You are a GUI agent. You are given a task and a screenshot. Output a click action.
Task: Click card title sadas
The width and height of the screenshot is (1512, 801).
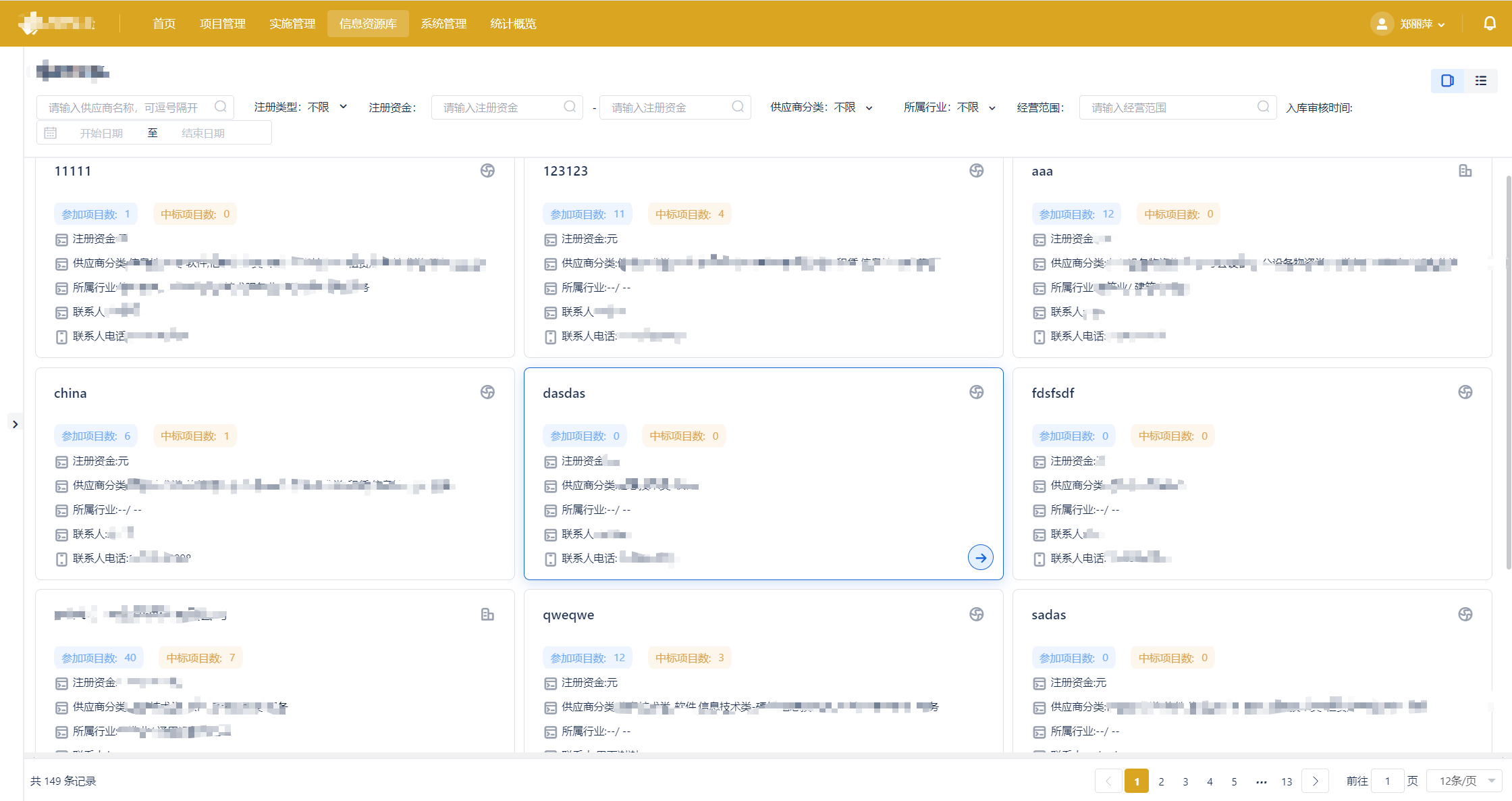[1048, 615]
